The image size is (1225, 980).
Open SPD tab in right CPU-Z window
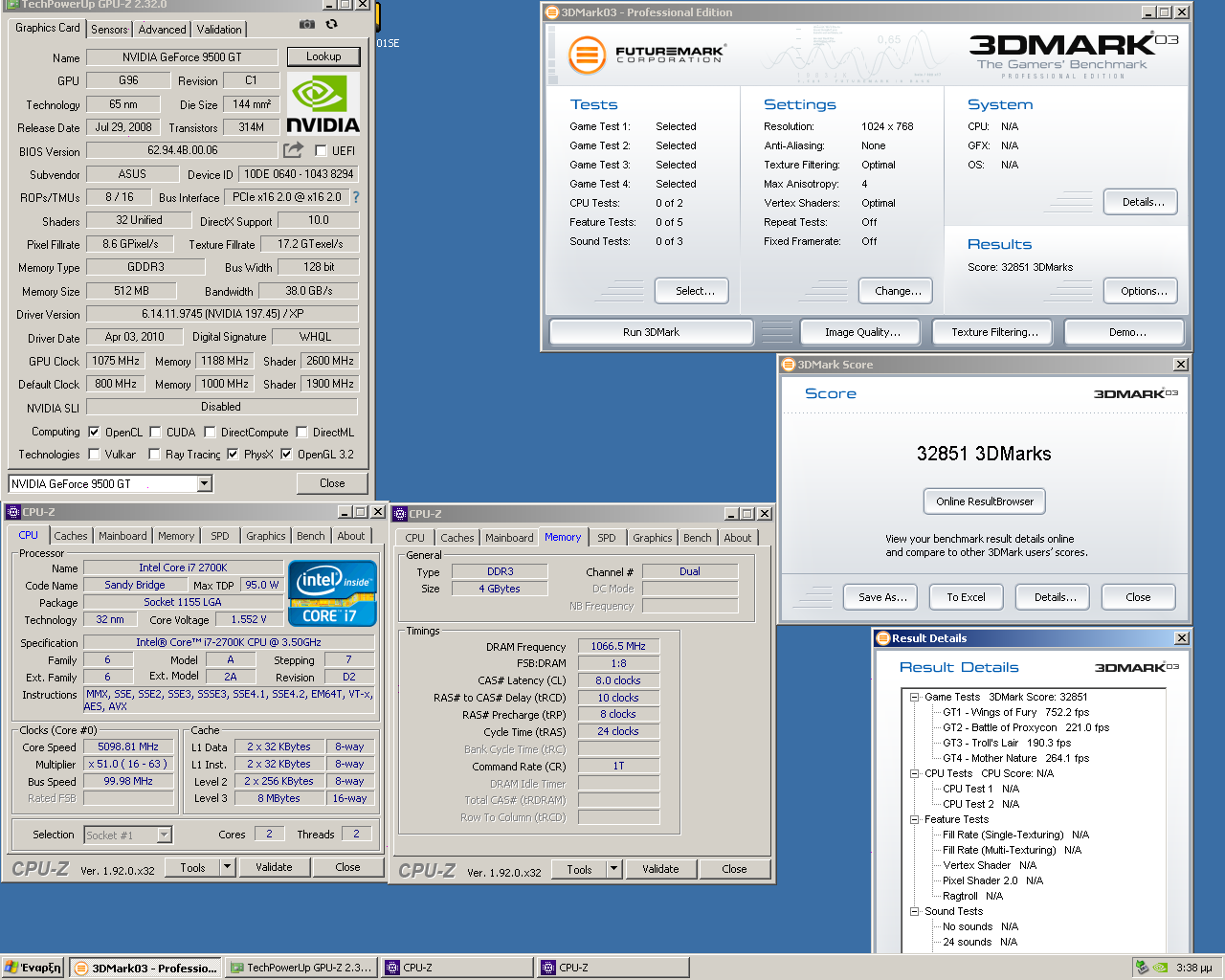[607, 538]
